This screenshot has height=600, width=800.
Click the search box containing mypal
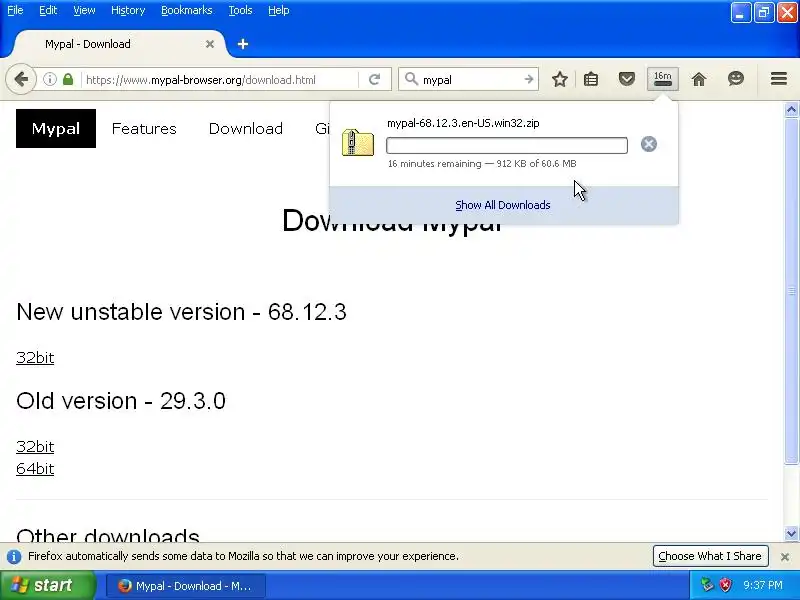[469, 80]
